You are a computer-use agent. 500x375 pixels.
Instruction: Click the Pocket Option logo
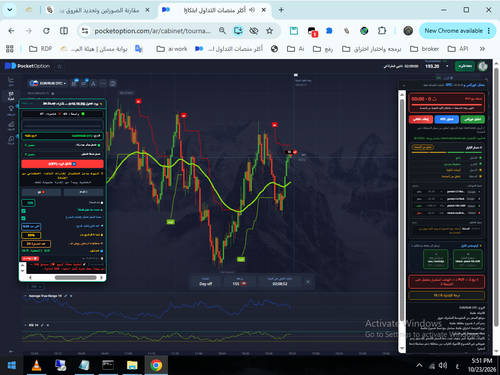coord(27,66)
